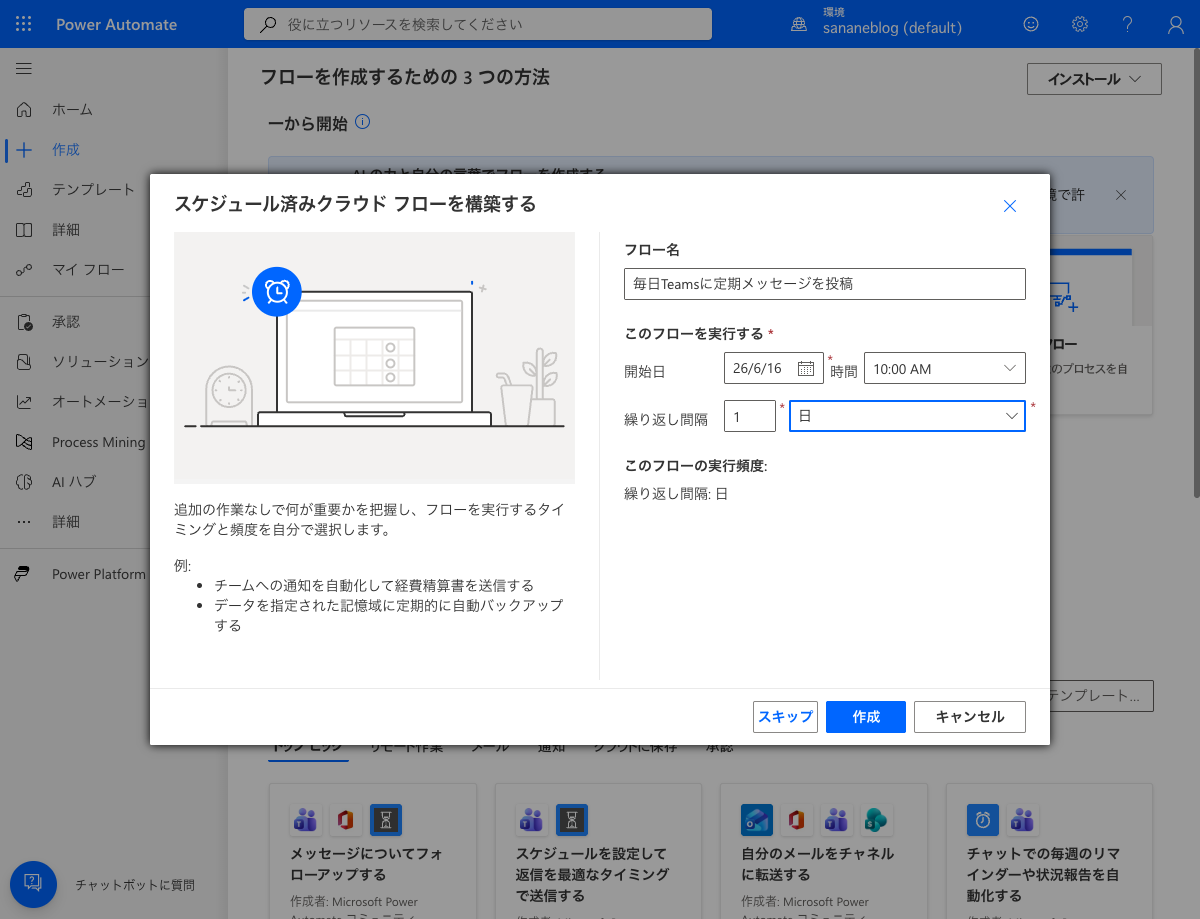Click the マイ フロー sidebar icon
This screenshot has height=919, width=1200.
pyautogui.click(x=25, y=269)
